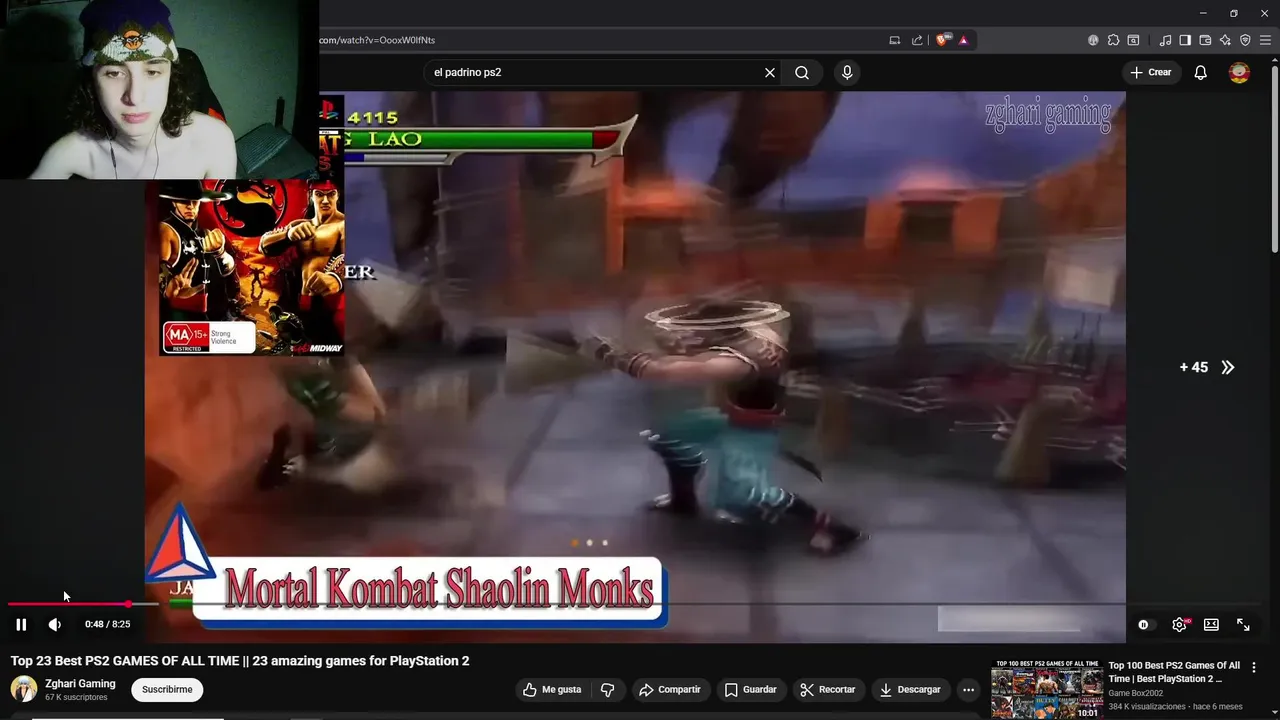Screen dimensions: 1280x720
Task: Open Brave Shields lion icon
Action: 943,40
